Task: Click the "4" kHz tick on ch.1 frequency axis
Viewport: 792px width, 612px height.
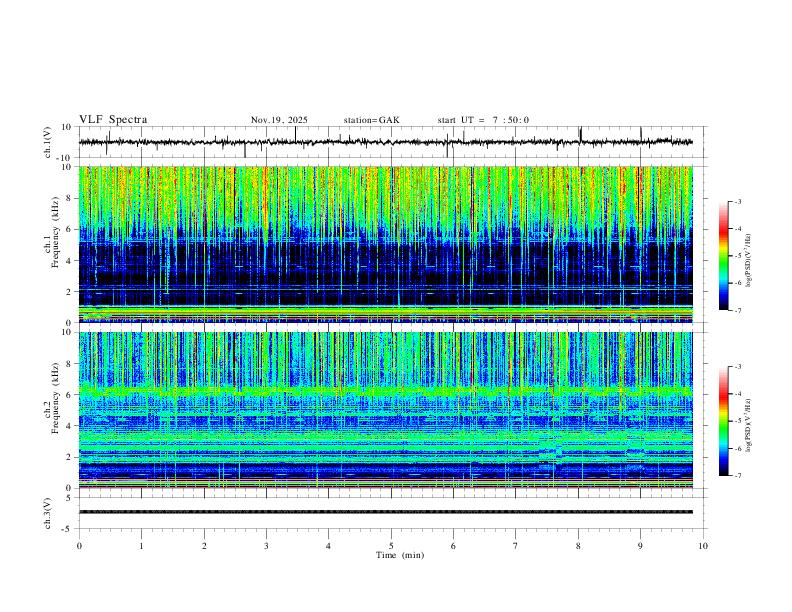Action: pyautogui.click(x=68, y=261)
